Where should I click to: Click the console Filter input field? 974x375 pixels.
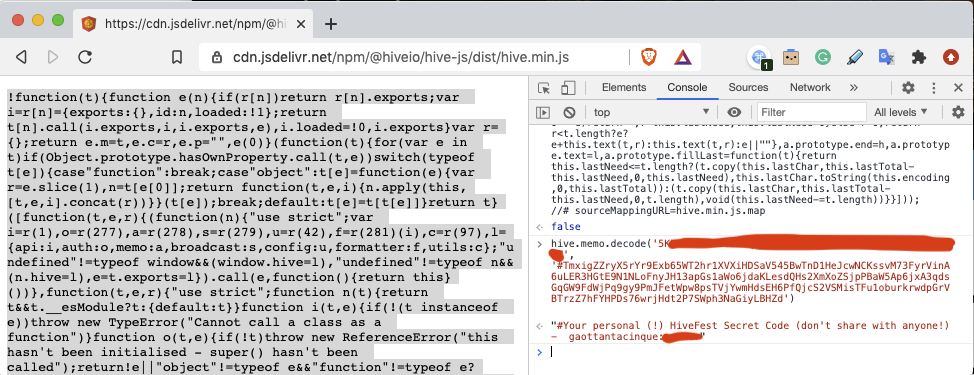[x=812, y=112]
